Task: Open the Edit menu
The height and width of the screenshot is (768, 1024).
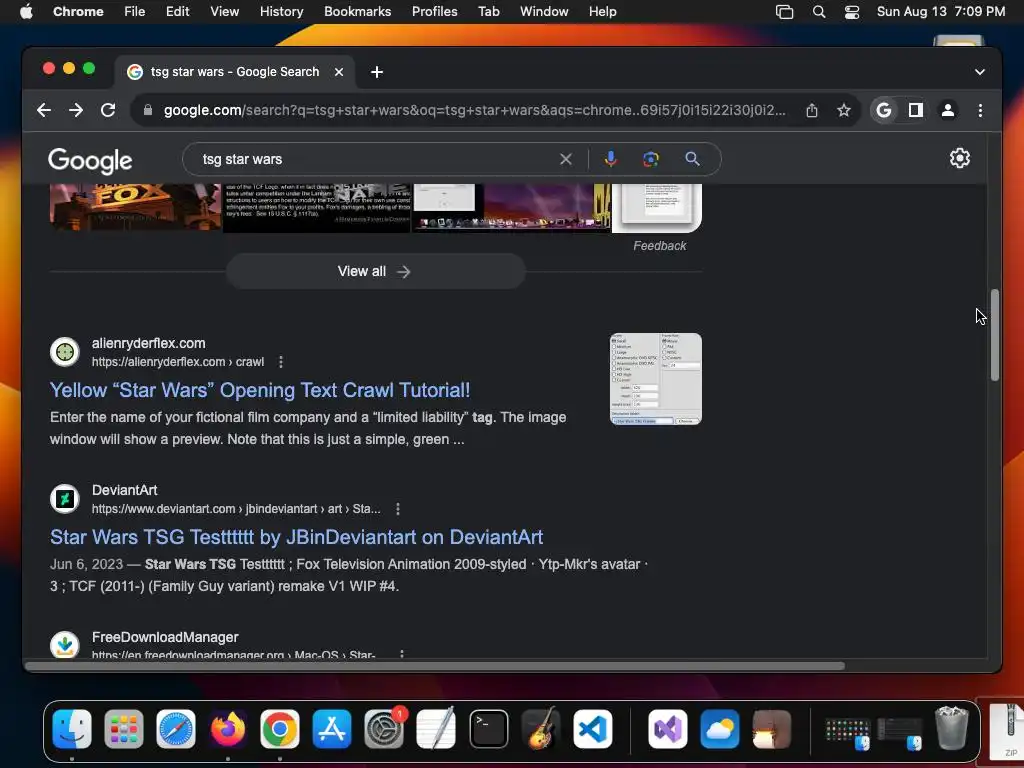Action: (x=177, y=11)
